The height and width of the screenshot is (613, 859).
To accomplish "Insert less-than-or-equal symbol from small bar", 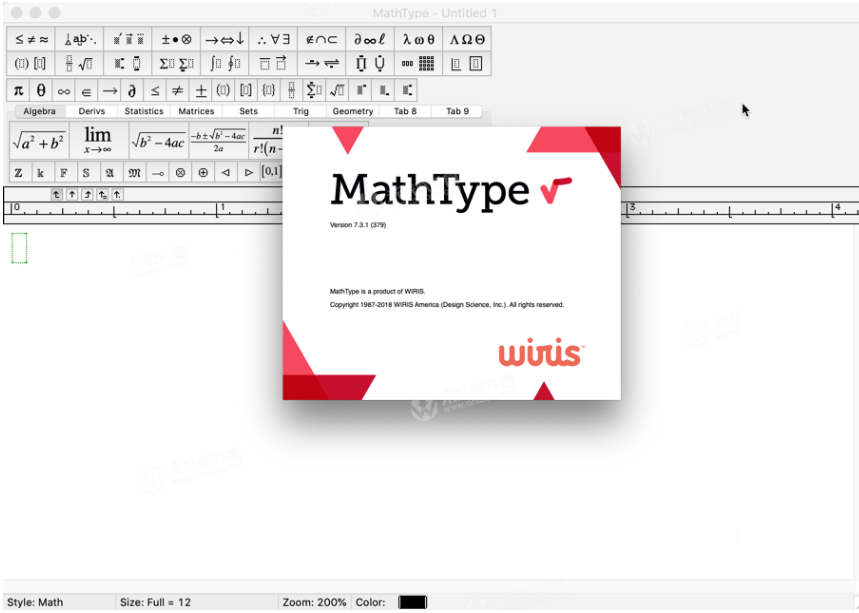I will (155, 90).
